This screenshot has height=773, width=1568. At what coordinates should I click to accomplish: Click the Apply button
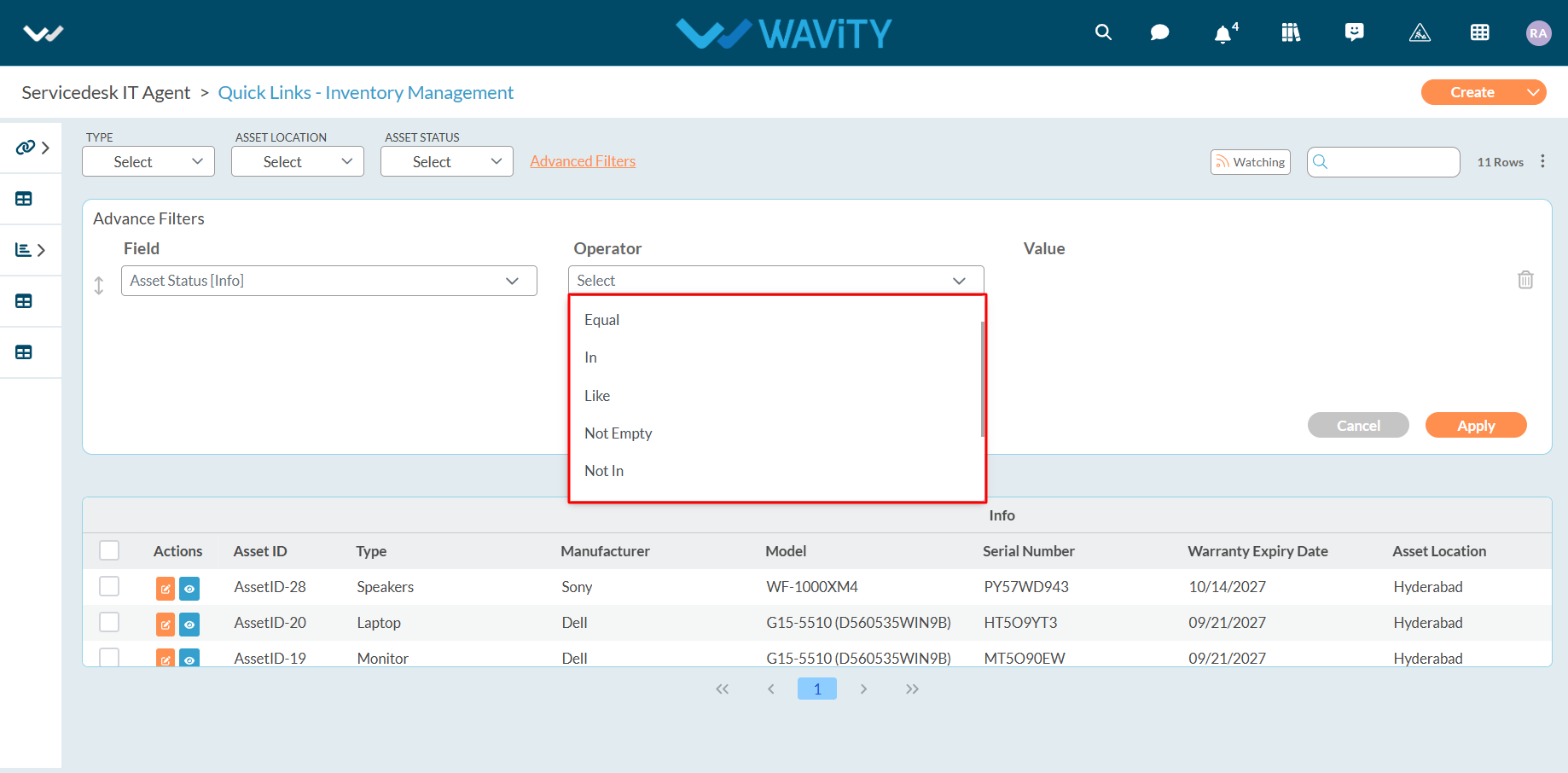(1476, 425)
